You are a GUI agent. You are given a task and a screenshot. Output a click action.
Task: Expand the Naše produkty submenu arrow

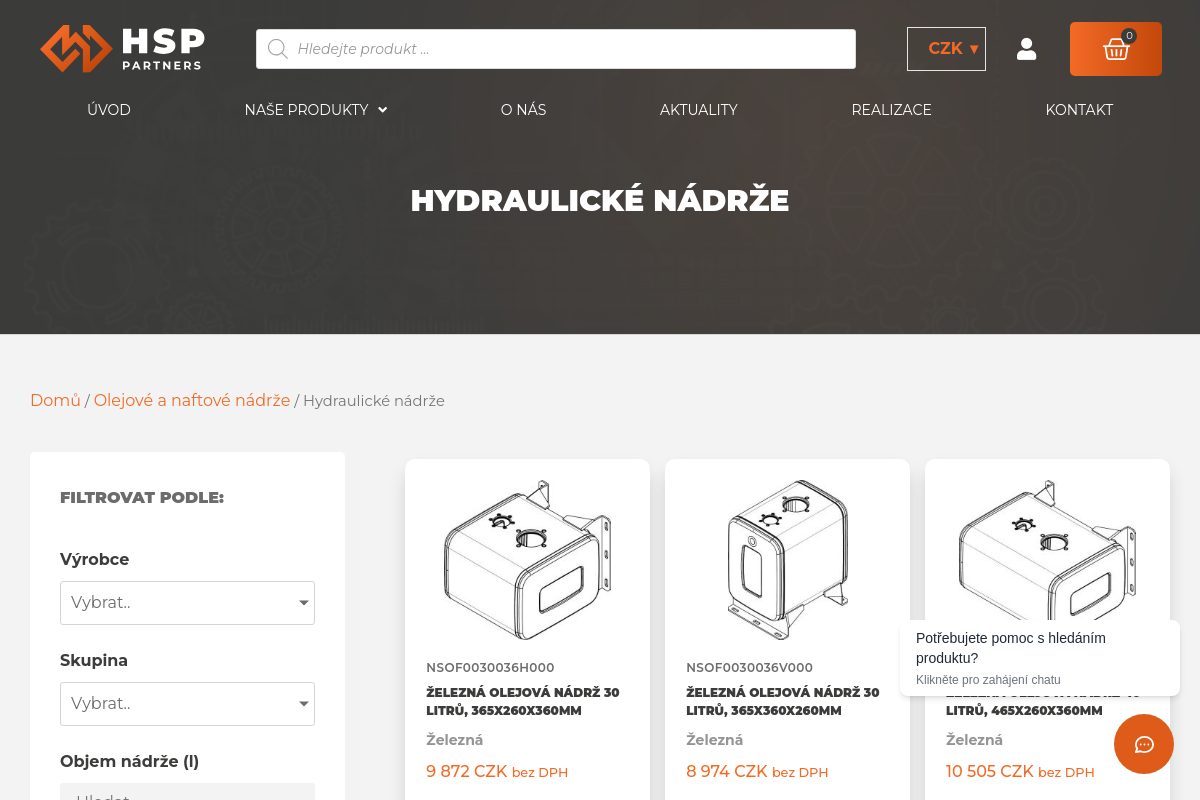click(x=383, y=110)
